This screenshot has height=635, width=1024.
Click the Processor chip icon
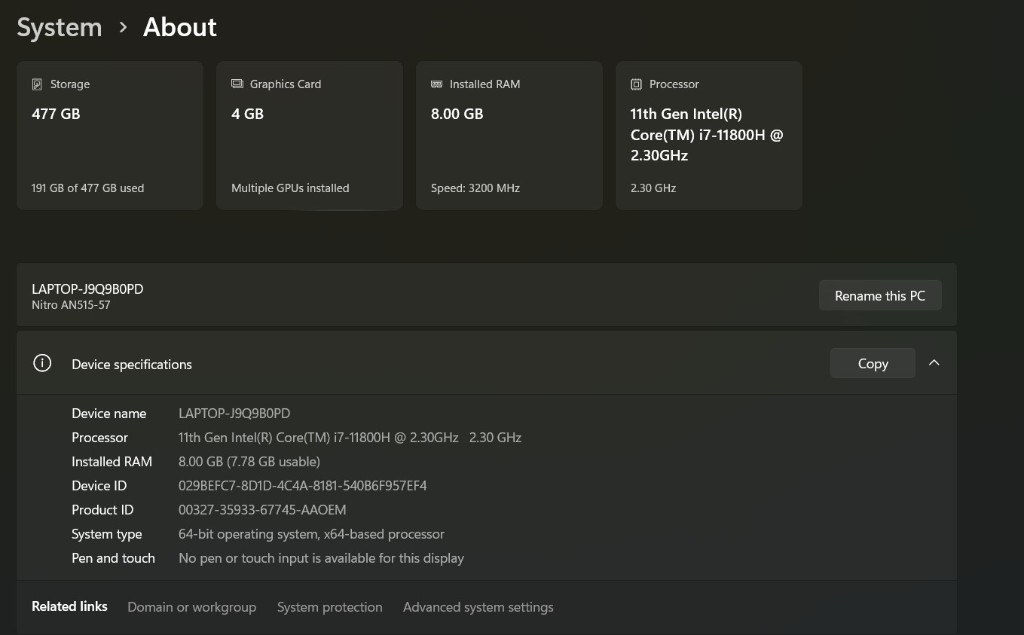pos(636,85)
